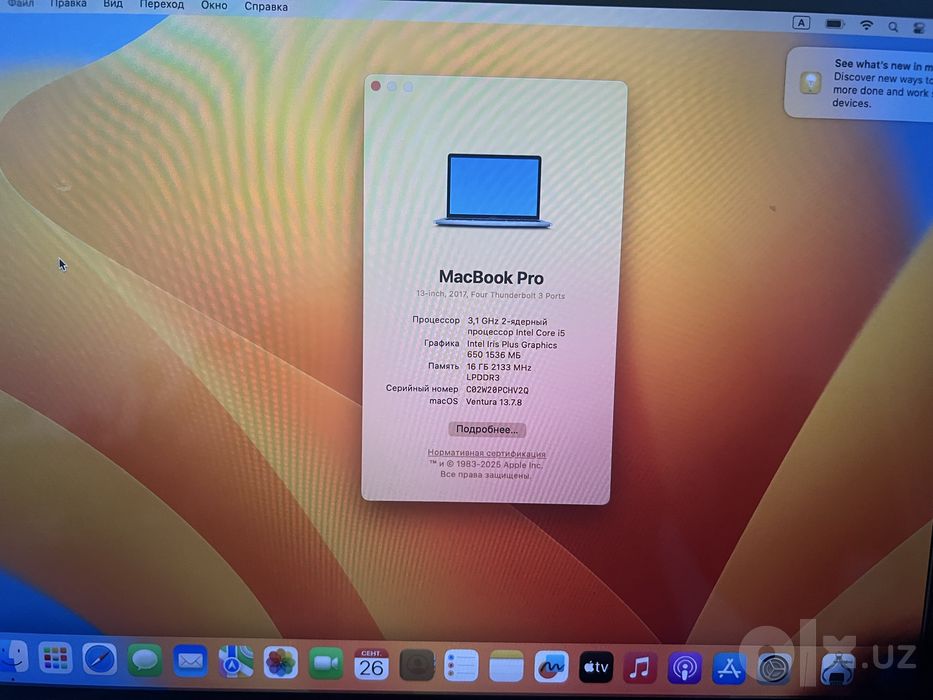Launch Reminders from the Dock
The height and width of the screenshot is (700, 933).
[461, 665]
